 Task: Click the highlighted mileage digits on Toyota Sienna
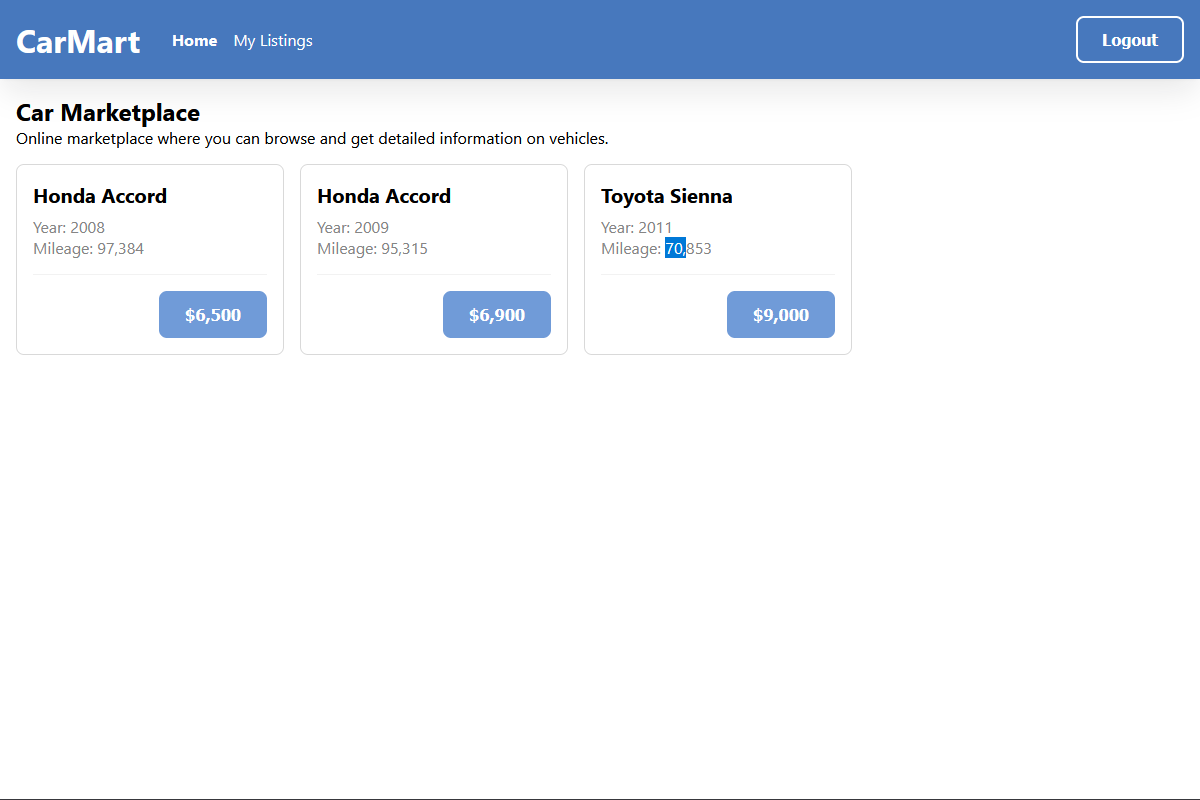pyautogui.click(x=675, y=248)
